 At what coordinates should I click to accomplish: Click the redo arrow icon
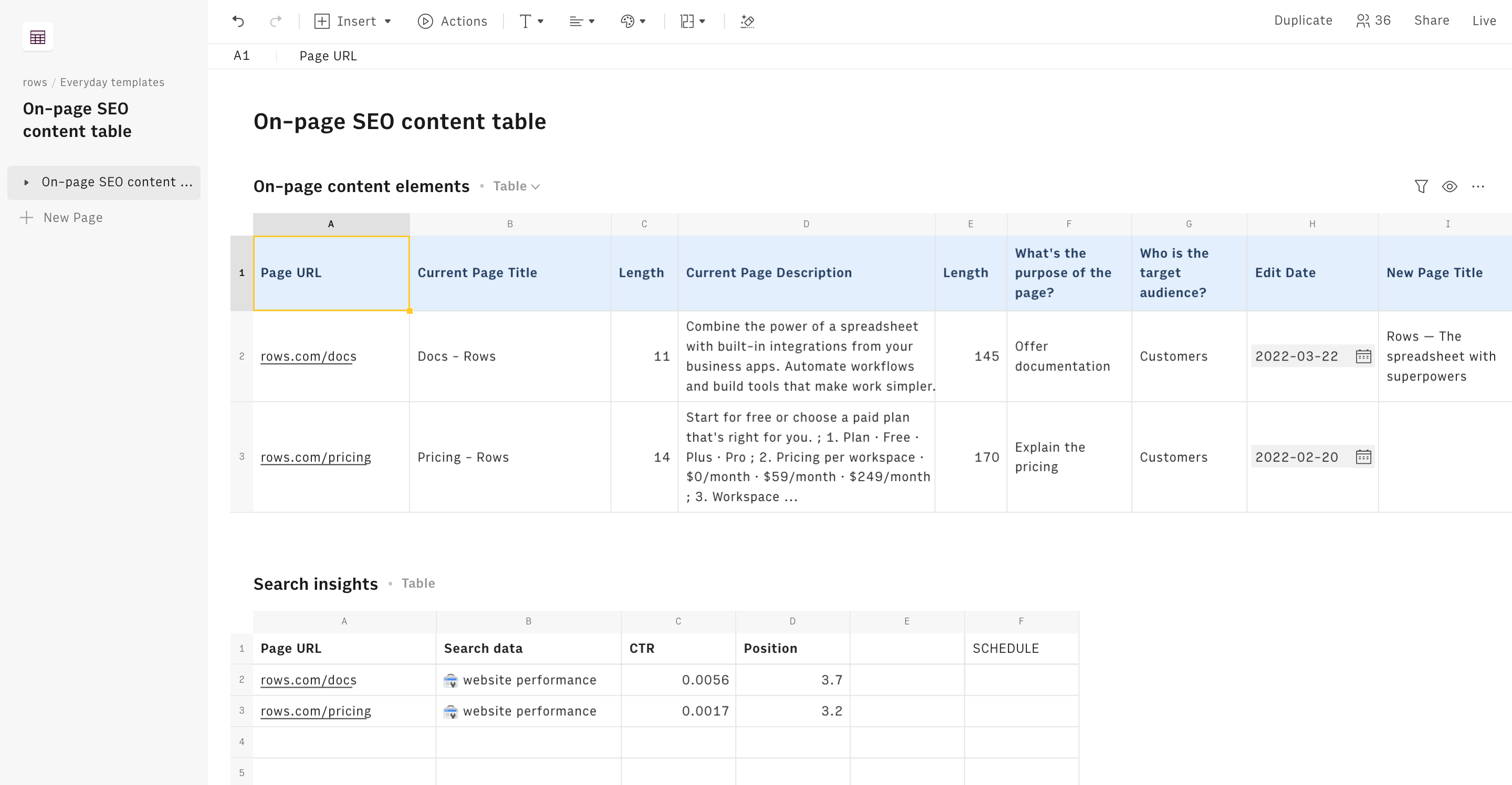[275, 21]
